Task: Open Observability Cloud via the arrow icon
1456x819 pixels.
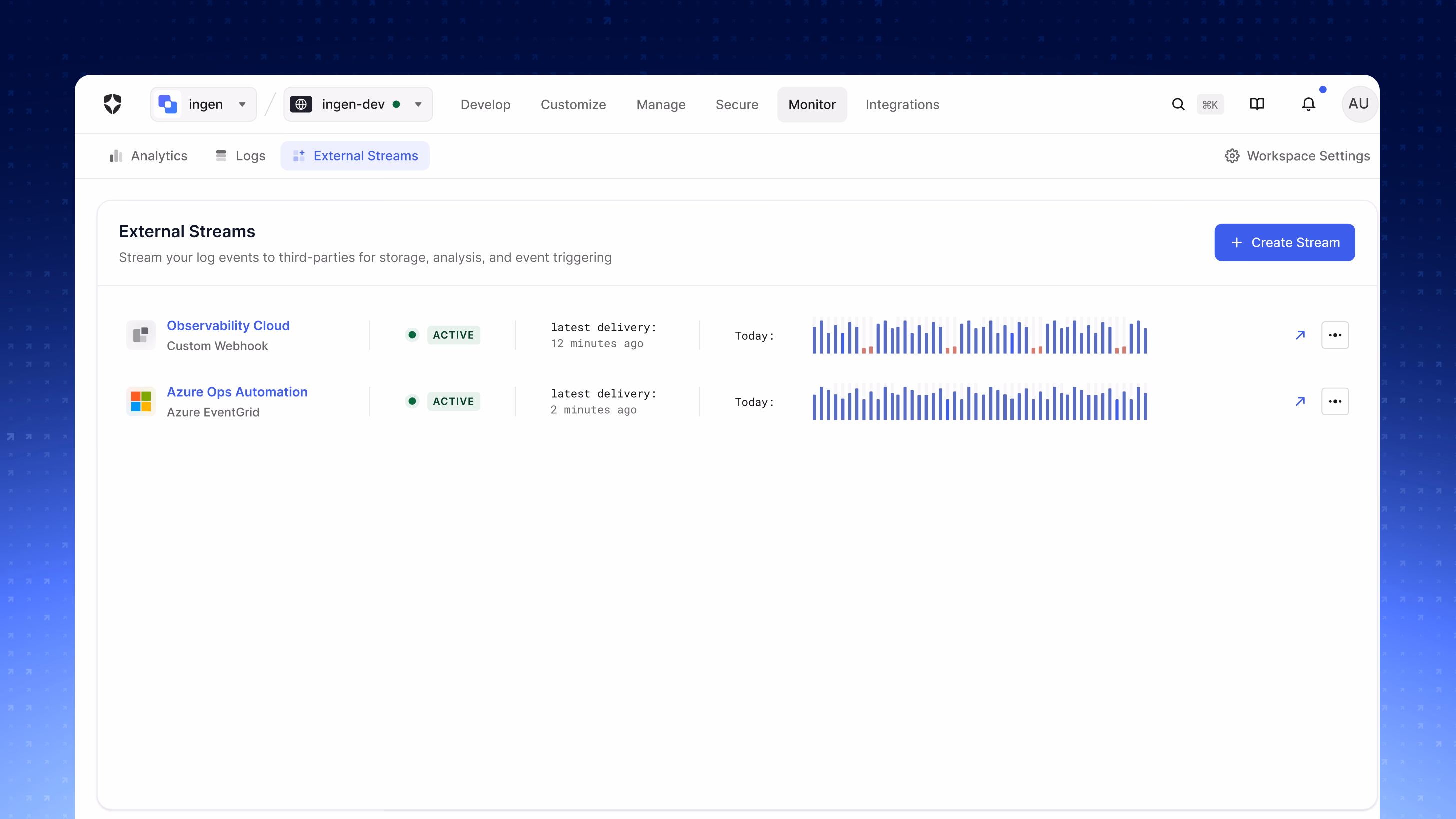Action: pos(1300,335)
